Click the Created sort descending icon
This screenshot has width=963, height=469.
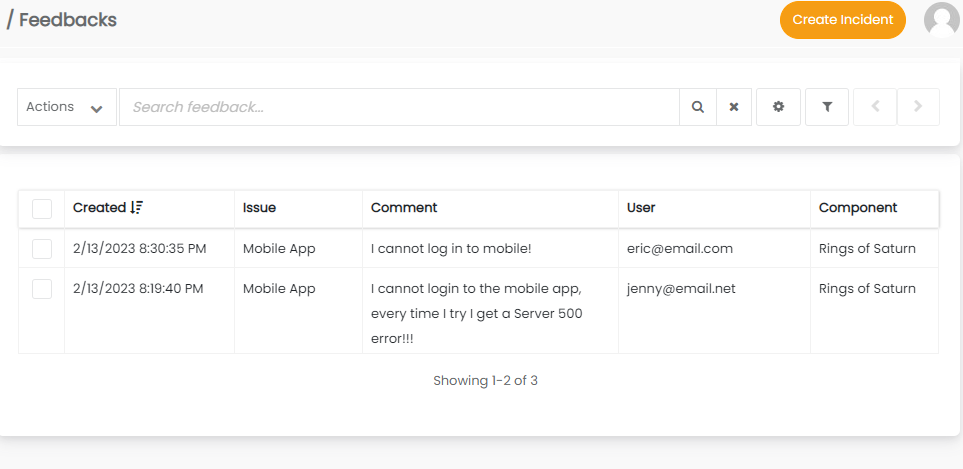136,208
